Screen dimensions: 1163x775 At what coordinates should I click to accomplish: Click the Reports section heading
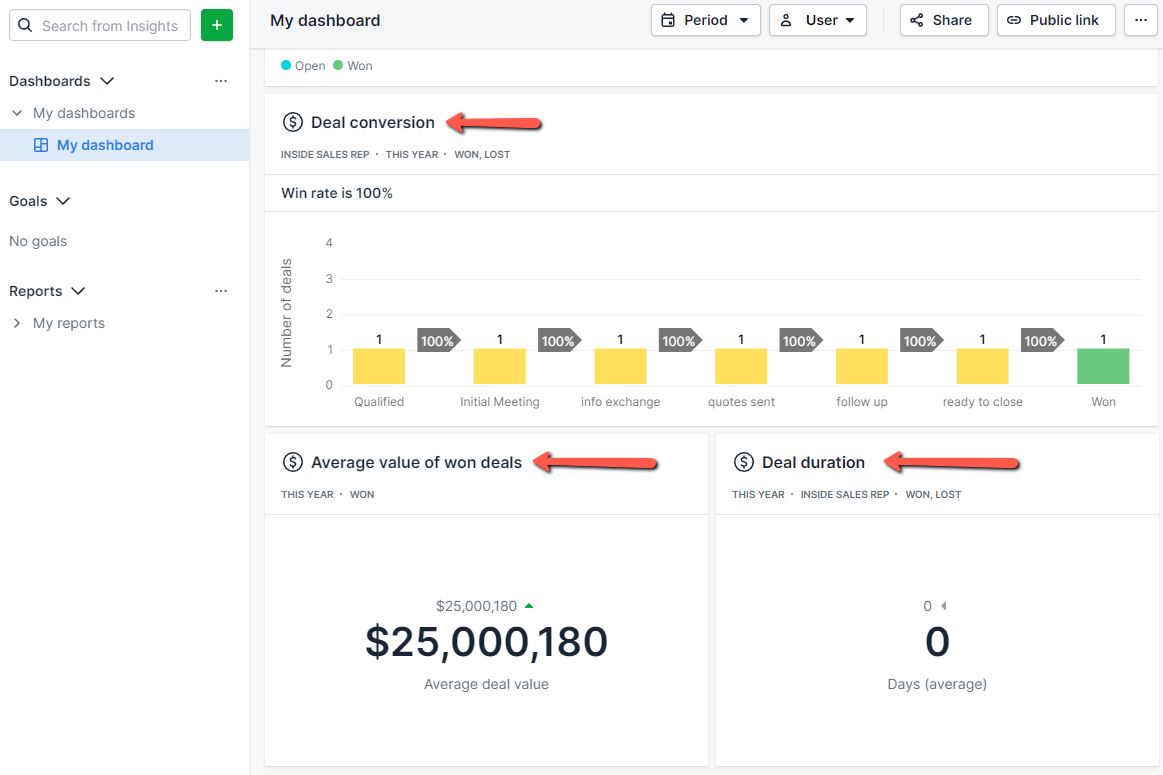[x=36, y=291]
